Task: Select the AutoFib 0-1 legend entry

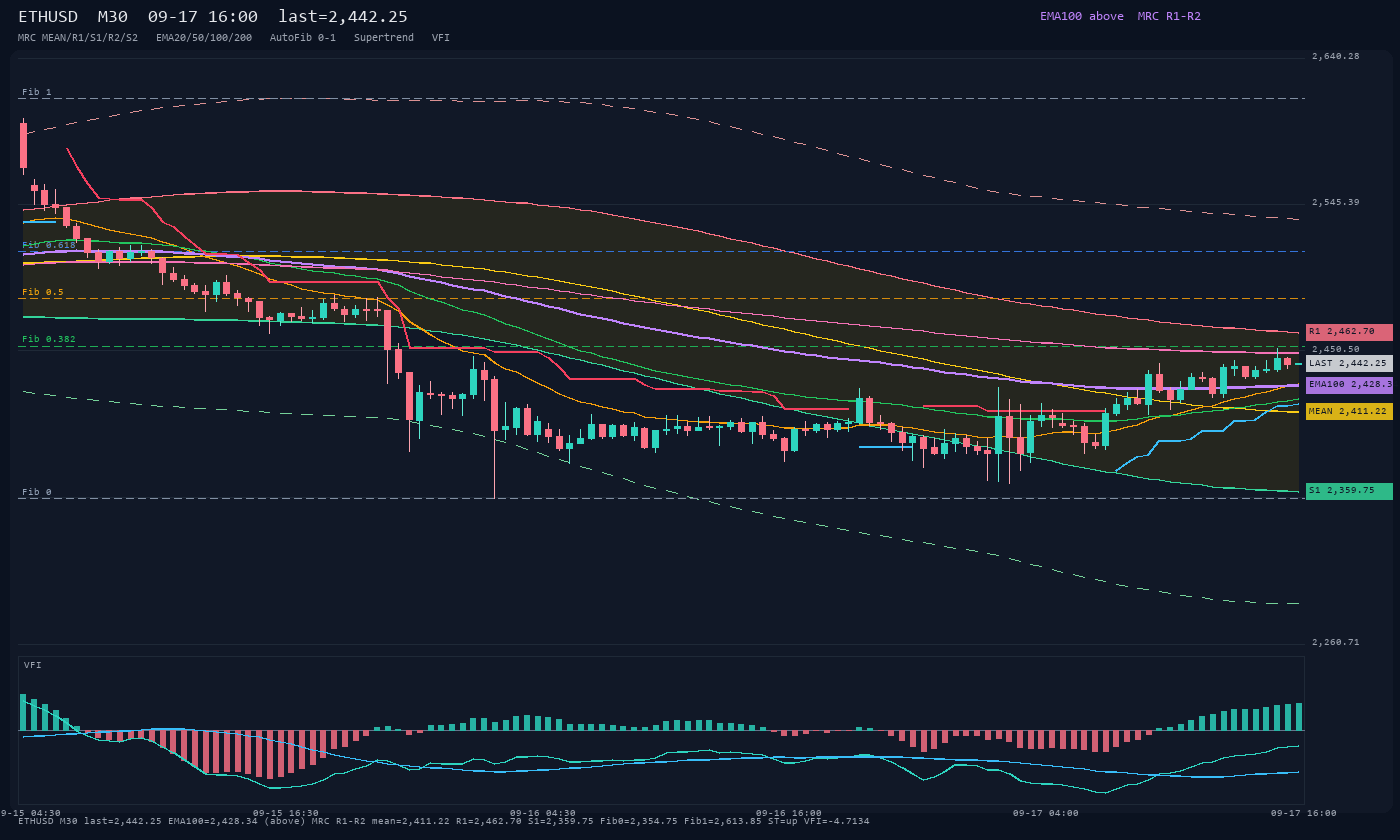Action: (x=303, y=38)
